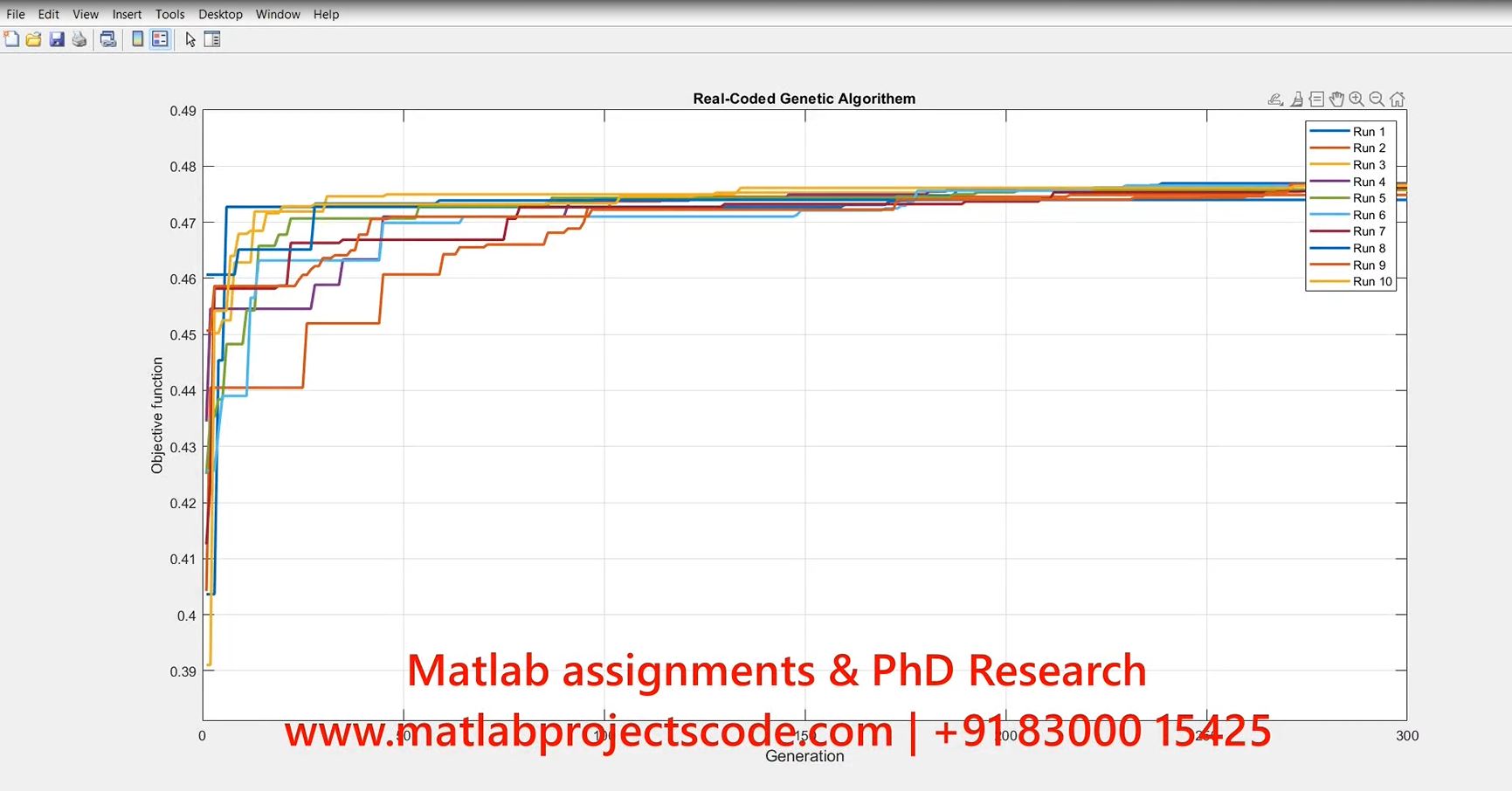1512x791 pixels.
Task: Open the Window menu
Action: coord(278,14)
